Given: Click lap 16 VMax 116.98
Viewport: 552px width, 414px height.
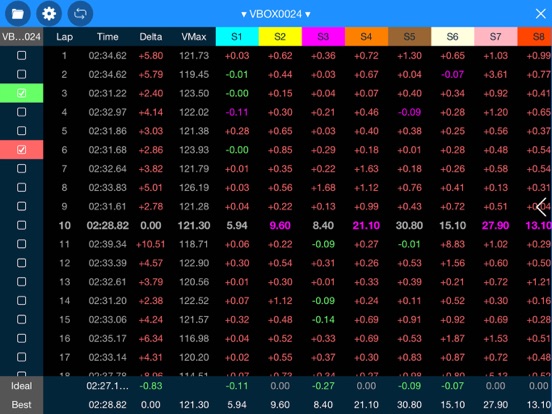Looking at the screenshot, I should point(194,339).
